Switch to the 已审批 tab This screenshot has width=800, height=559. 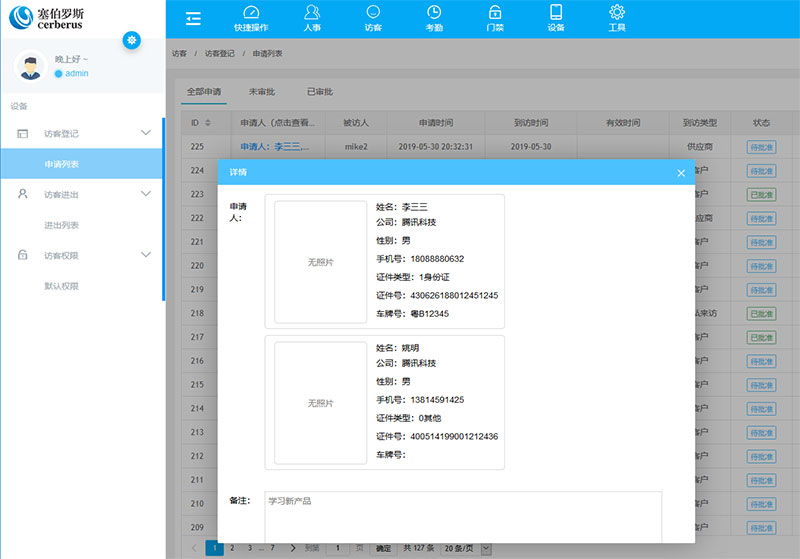(320, 91)
